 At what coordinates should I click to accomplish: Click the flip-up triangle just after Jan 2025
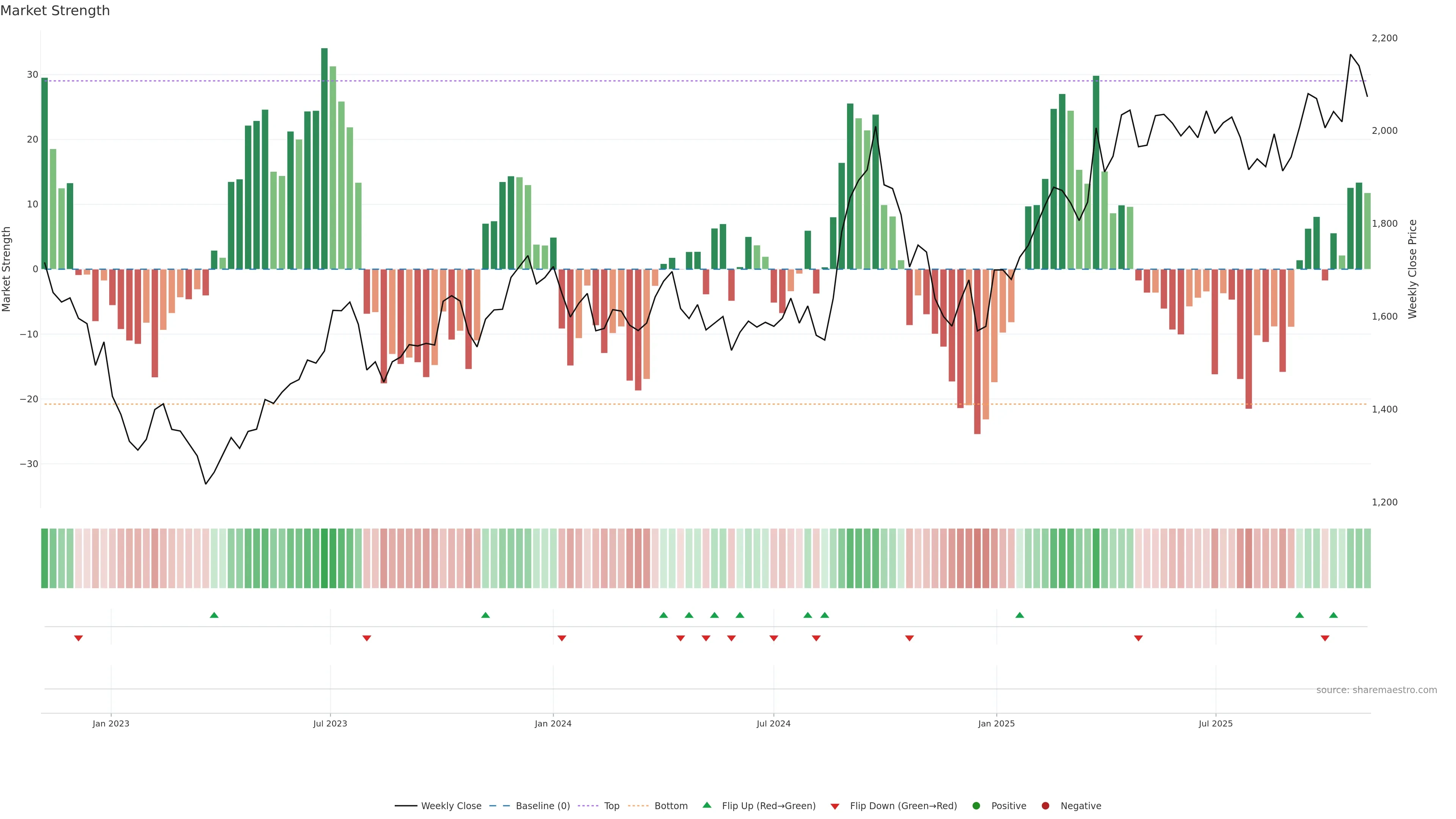[1020, 615]
